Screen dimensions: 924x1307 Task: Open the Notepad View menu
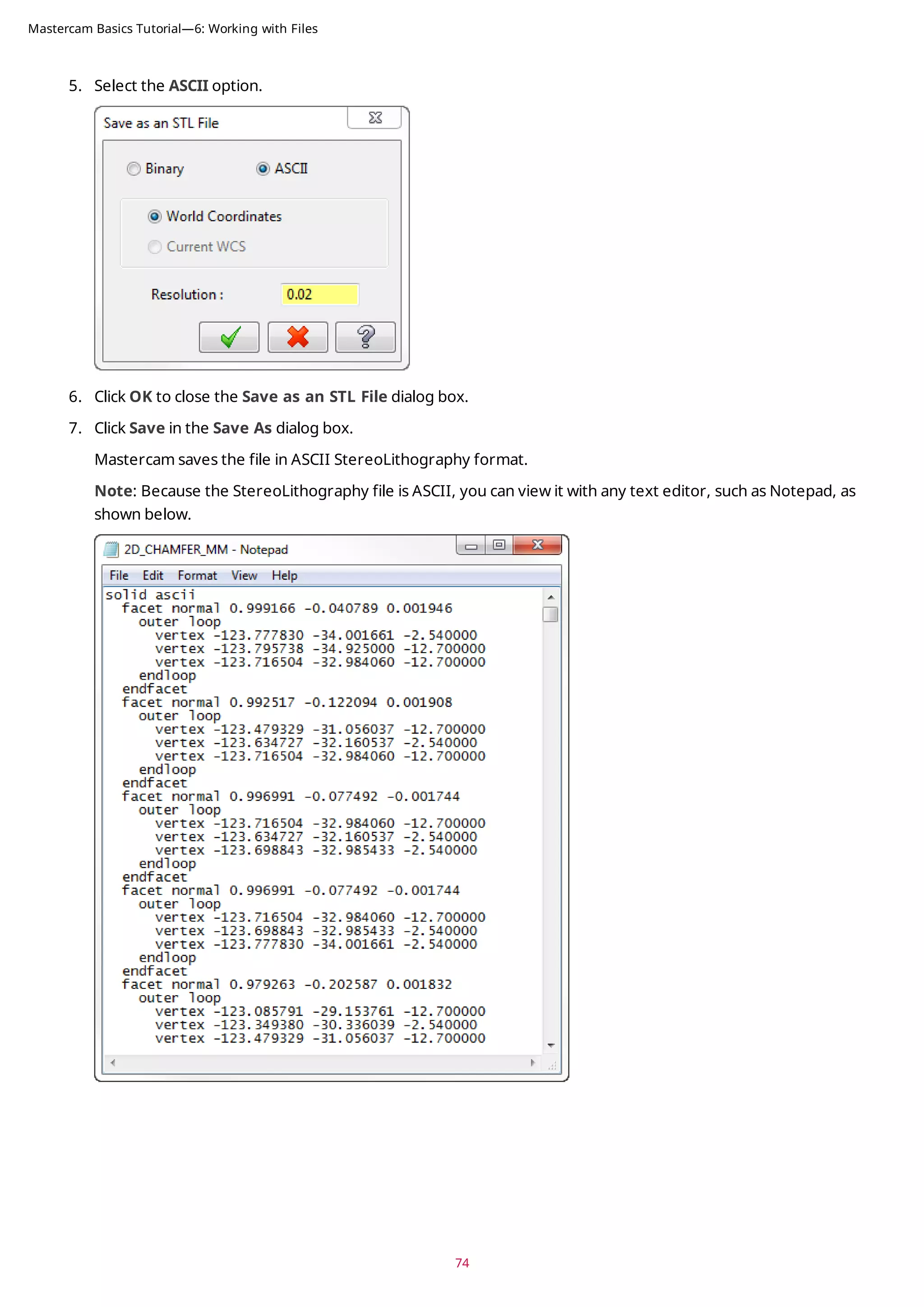pyautogui.click(x=244, y=575)
